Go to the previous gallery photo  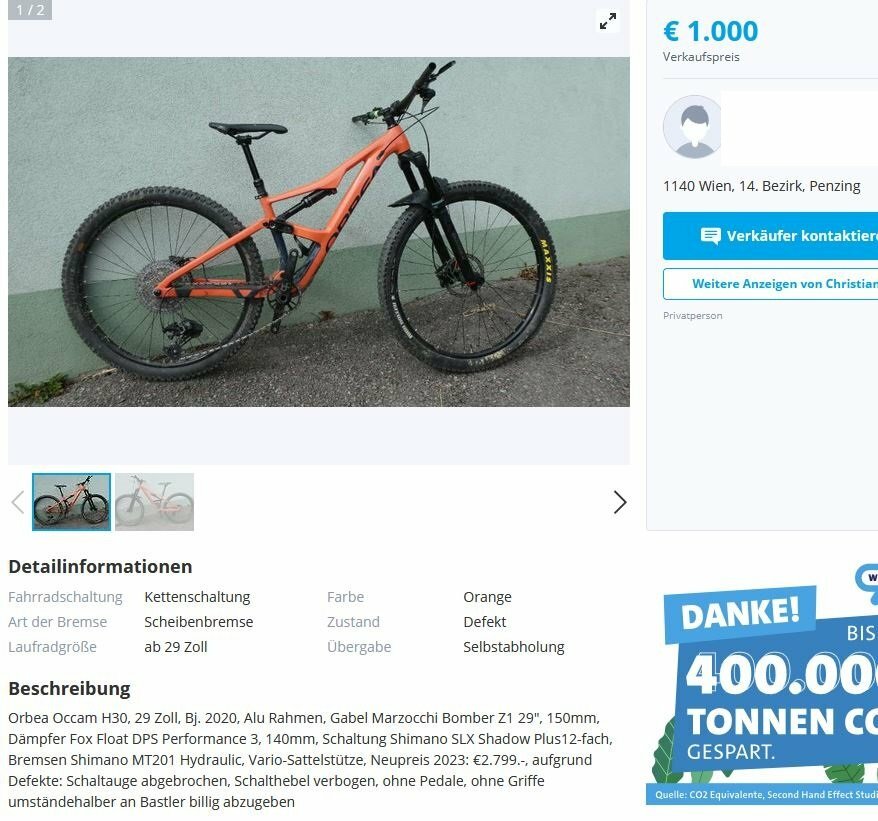[18, 502]
